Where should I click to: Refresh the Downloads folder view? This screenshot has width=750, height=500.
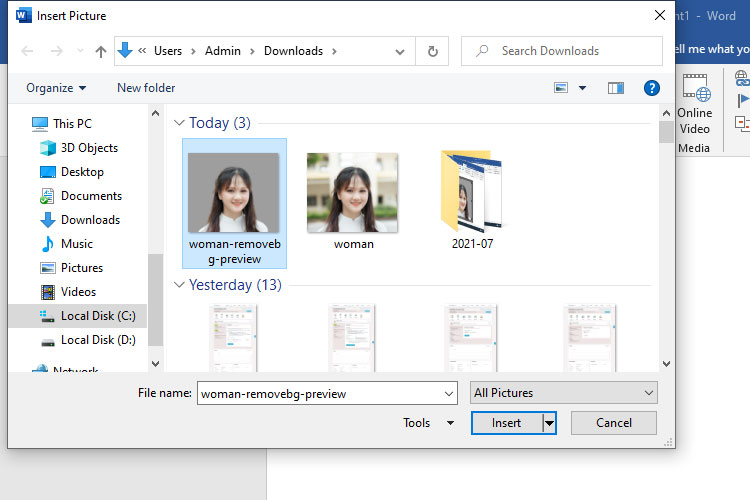pyautogui.click(x=432, y=51)
